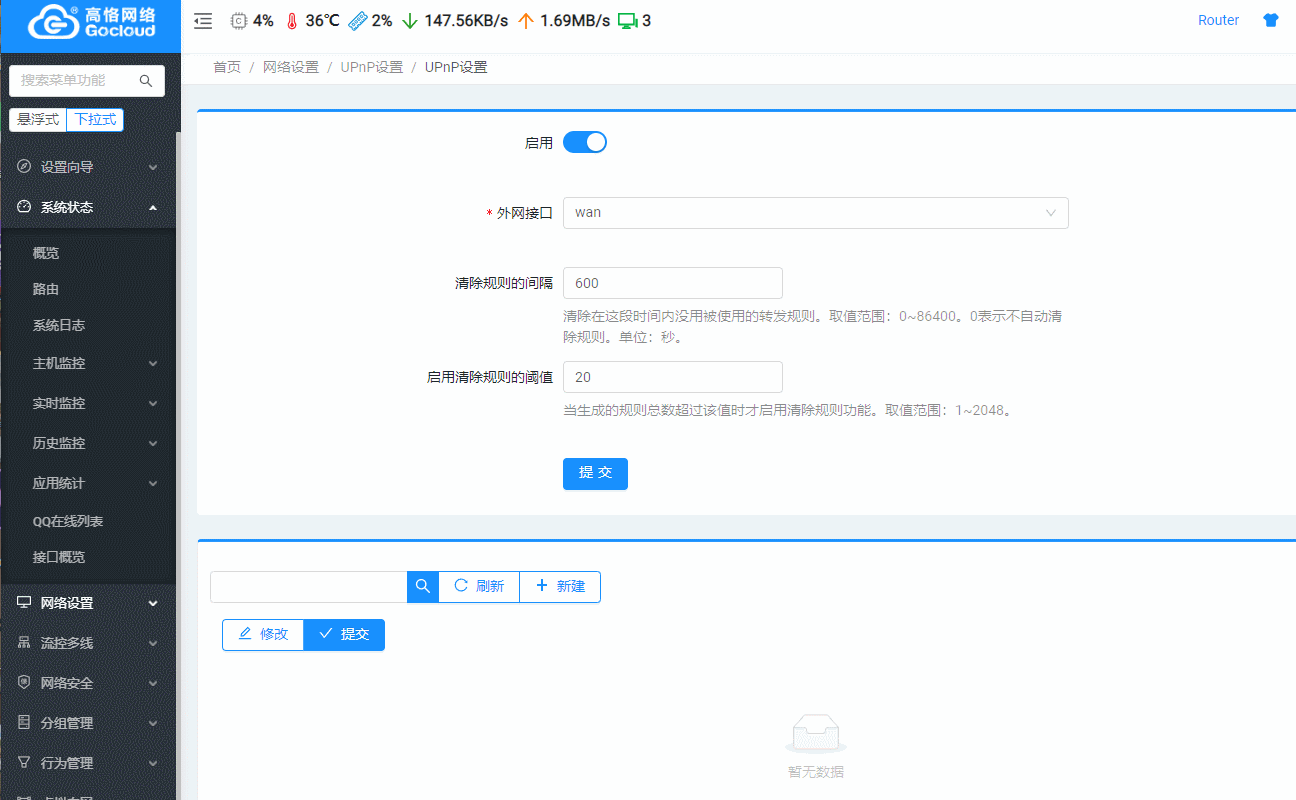Viewport: 1296px width, 800px height.
Task: Click the sidebar search magnifier icon
Action: (x=146, y=81)
